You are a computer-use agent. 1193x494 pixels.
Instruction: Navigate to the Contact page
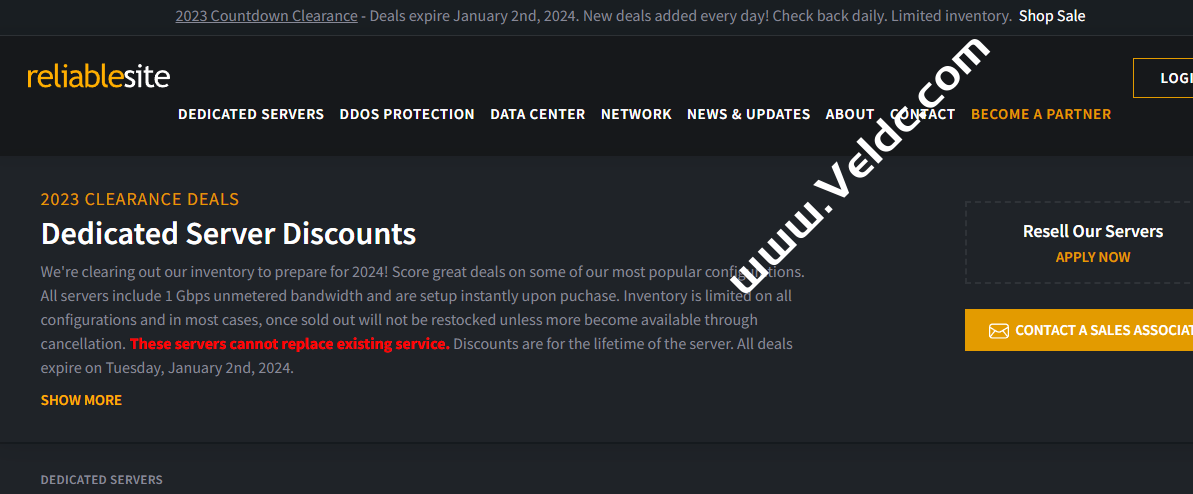pos(923,114)
